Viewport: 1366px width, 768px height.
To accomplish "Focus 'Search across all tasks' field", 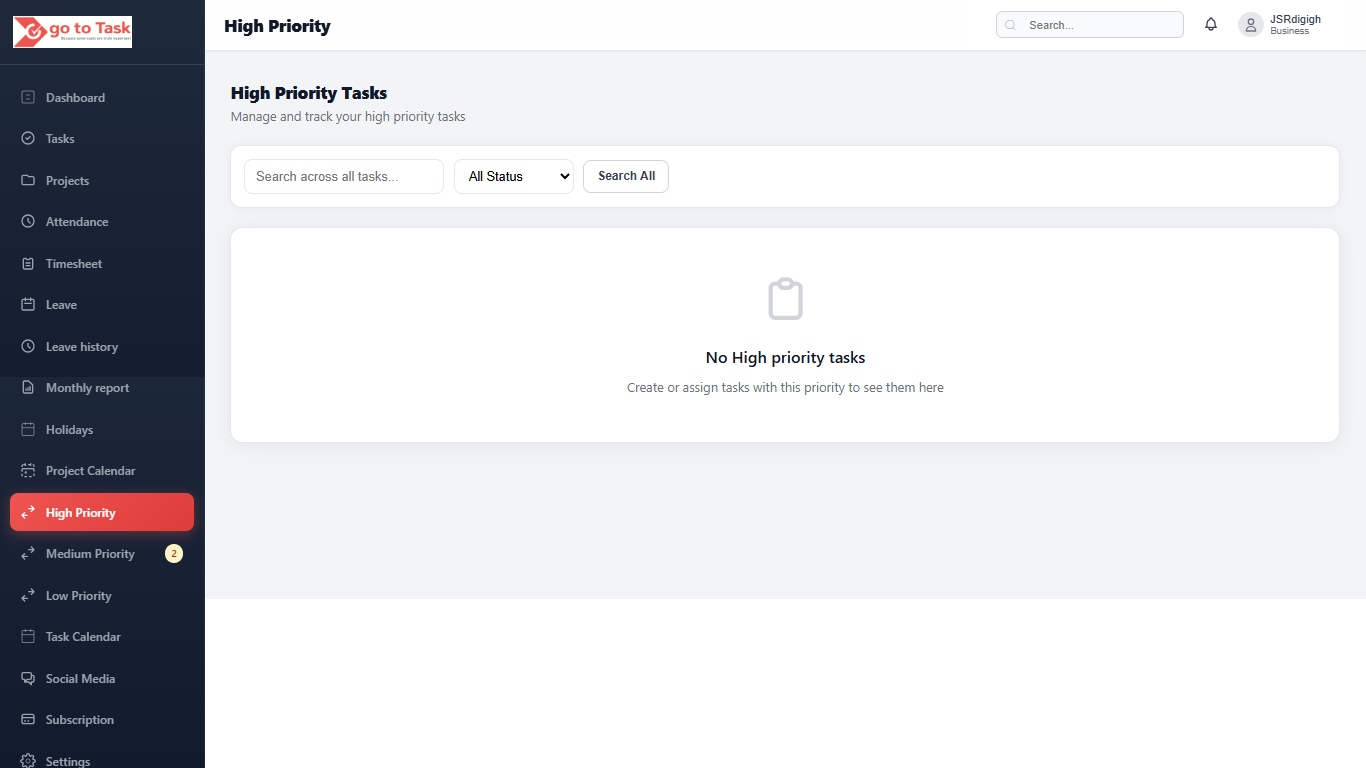I will (344, 176).
